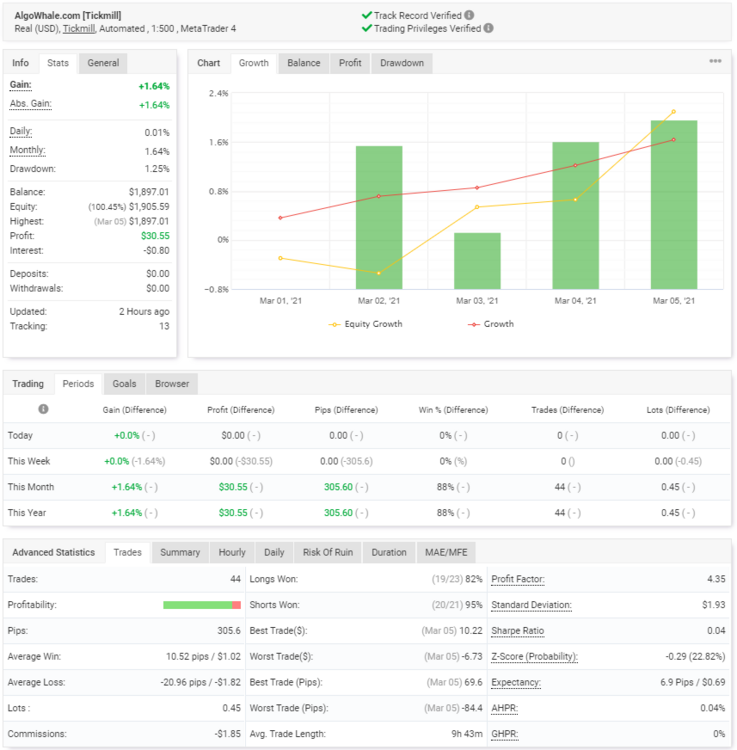The image size is (737, 750).
Task: Open the Trading tab
Action: pos(28,384)
